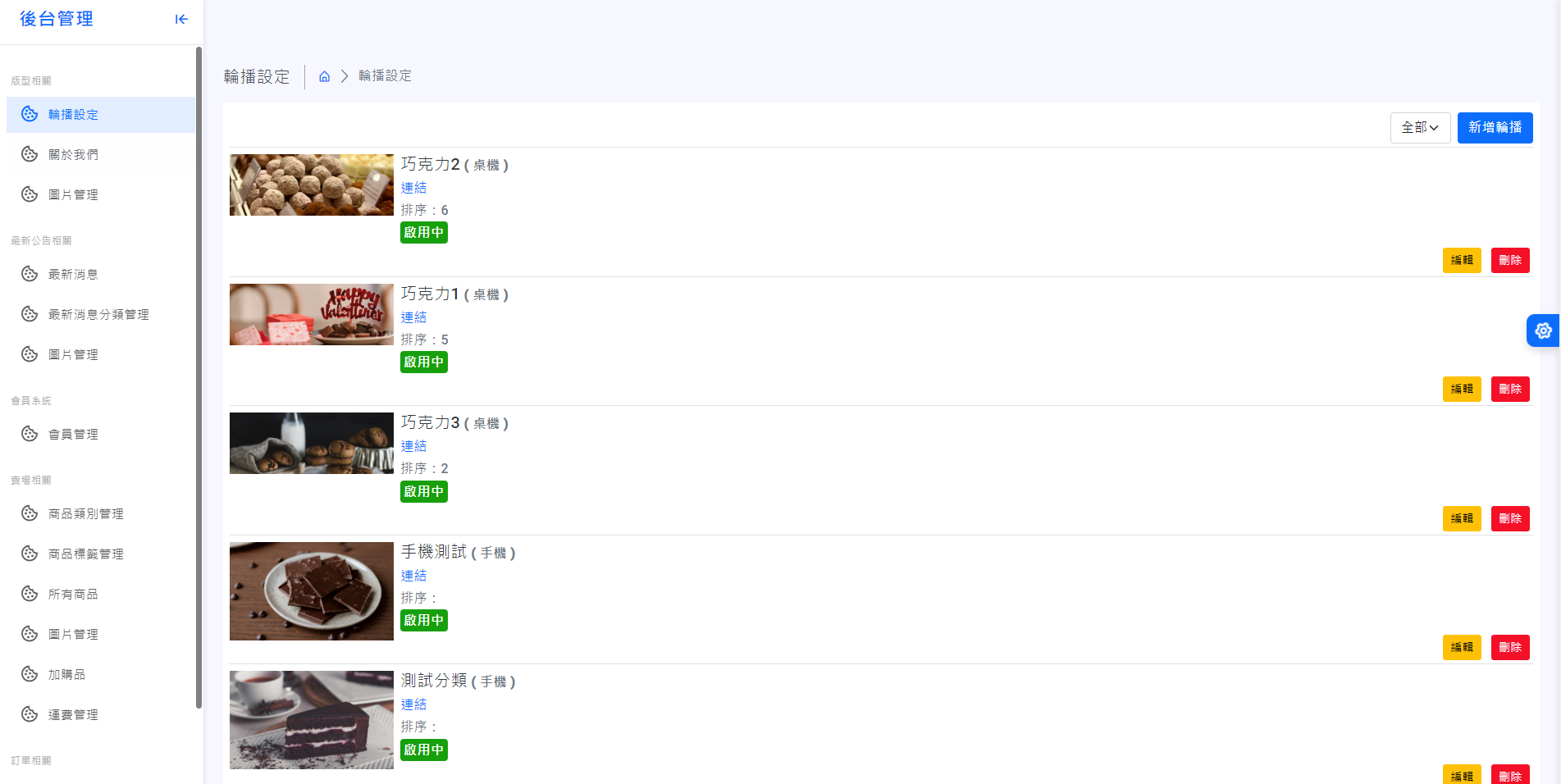Select the 最新消息 icon

coord(30,274)
